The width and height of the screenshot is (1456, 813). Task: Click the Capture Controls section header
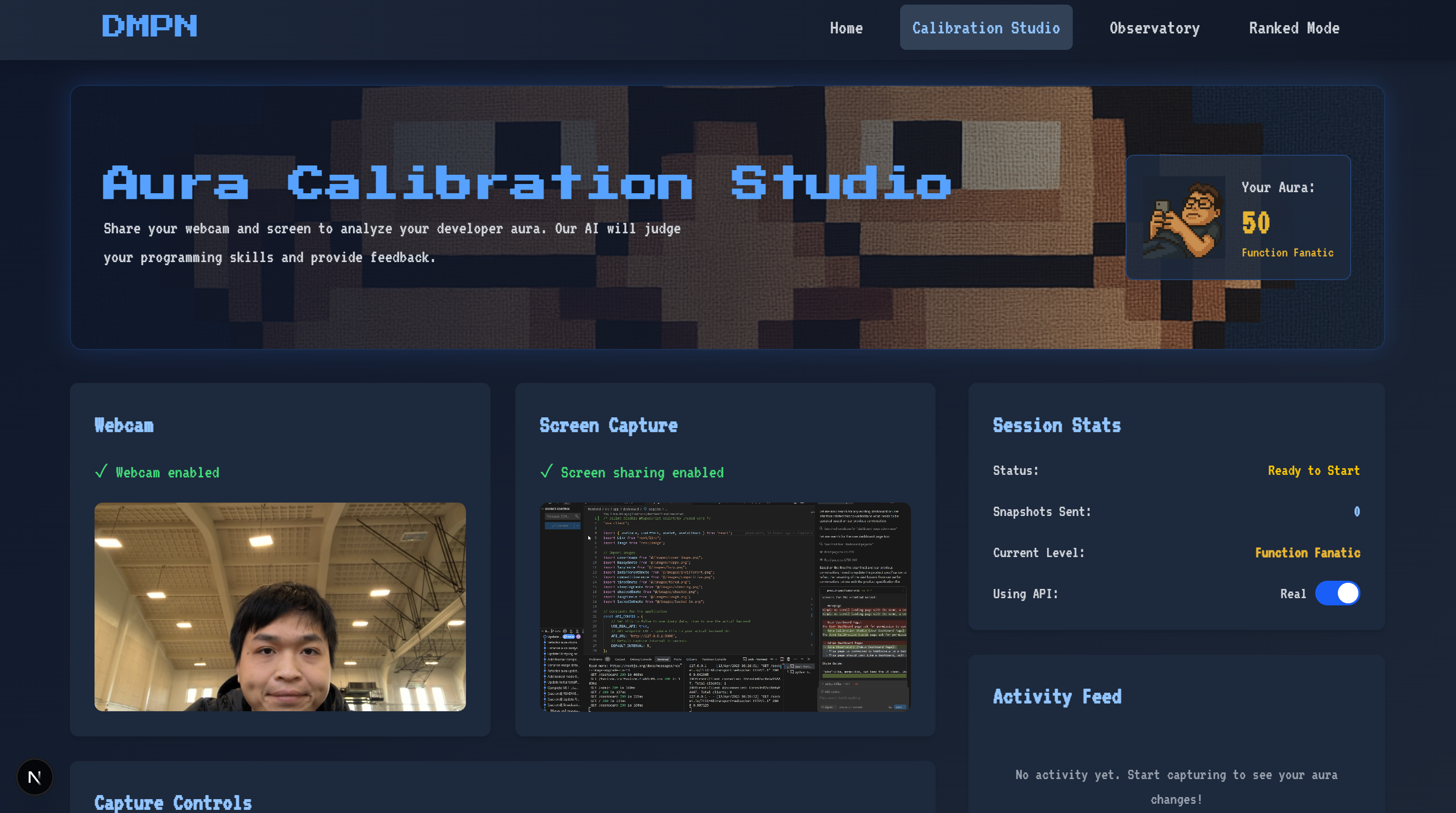[x=173, y=802]
